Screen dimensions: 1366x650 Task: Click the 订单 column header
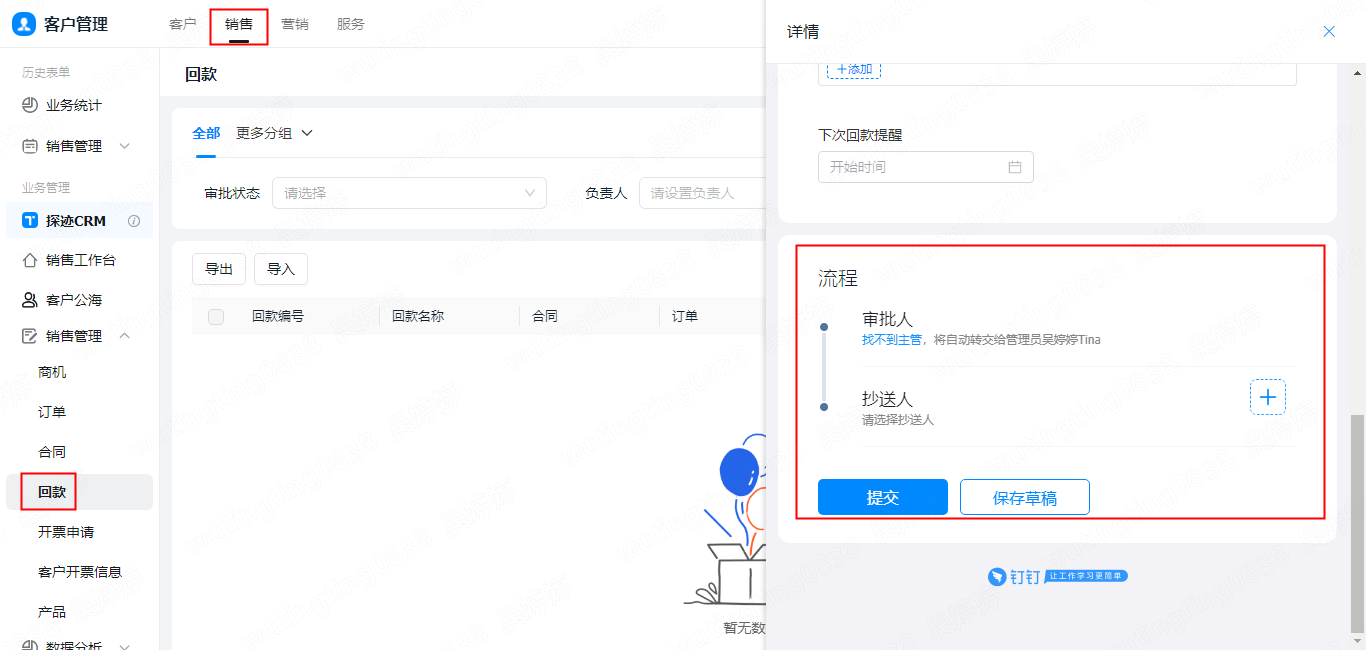[685, 316]
